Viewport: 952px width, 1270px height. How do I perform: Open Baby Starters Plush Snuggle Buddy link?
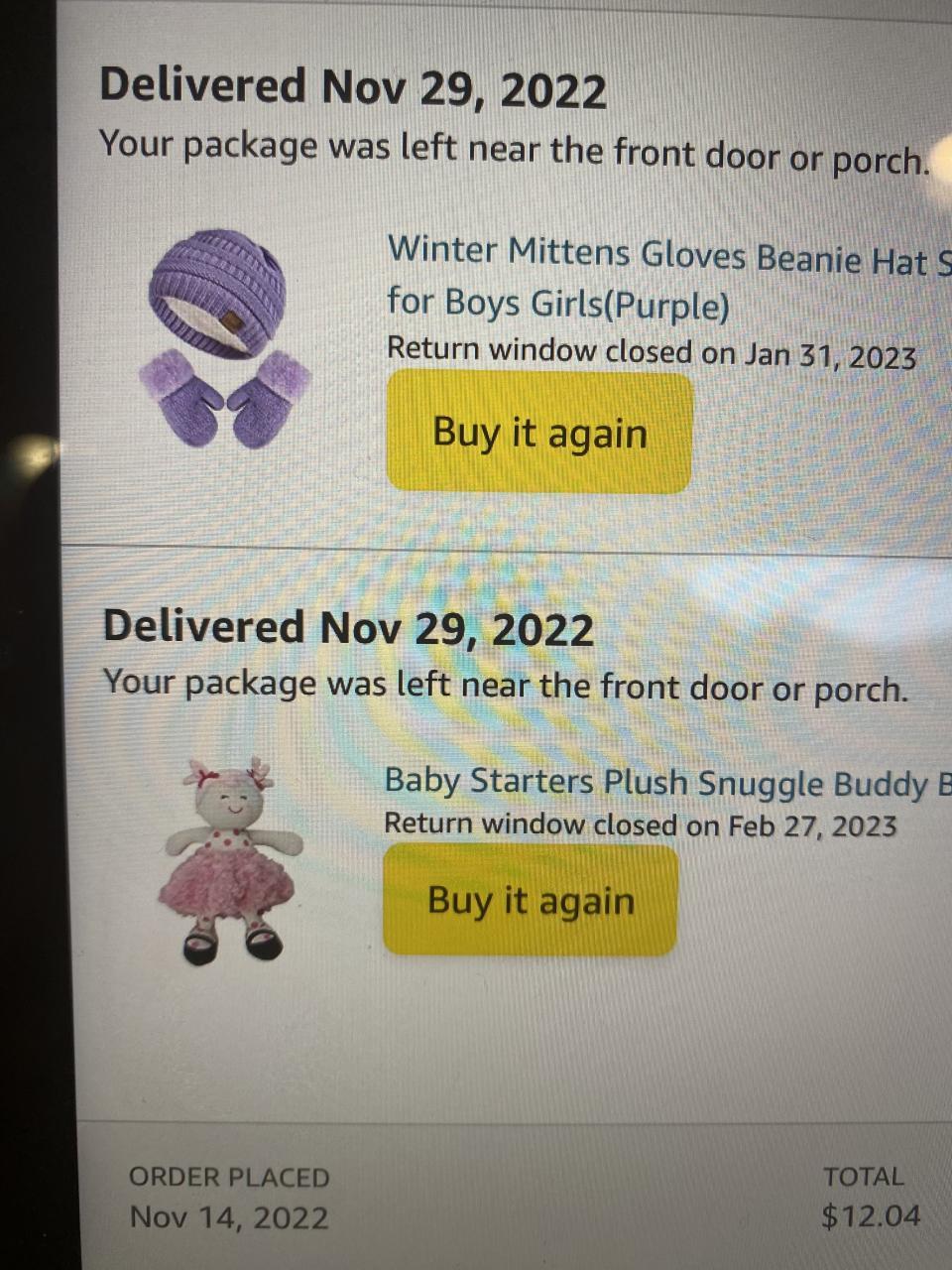(x=667, y=781)
